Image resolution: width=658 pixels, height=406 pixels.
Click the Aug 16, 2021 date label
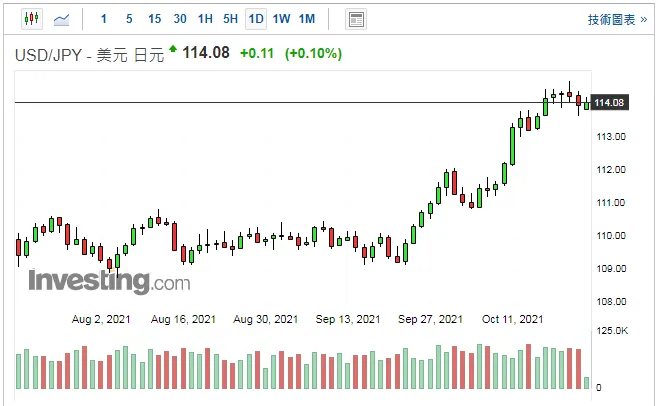pos(183,320)
